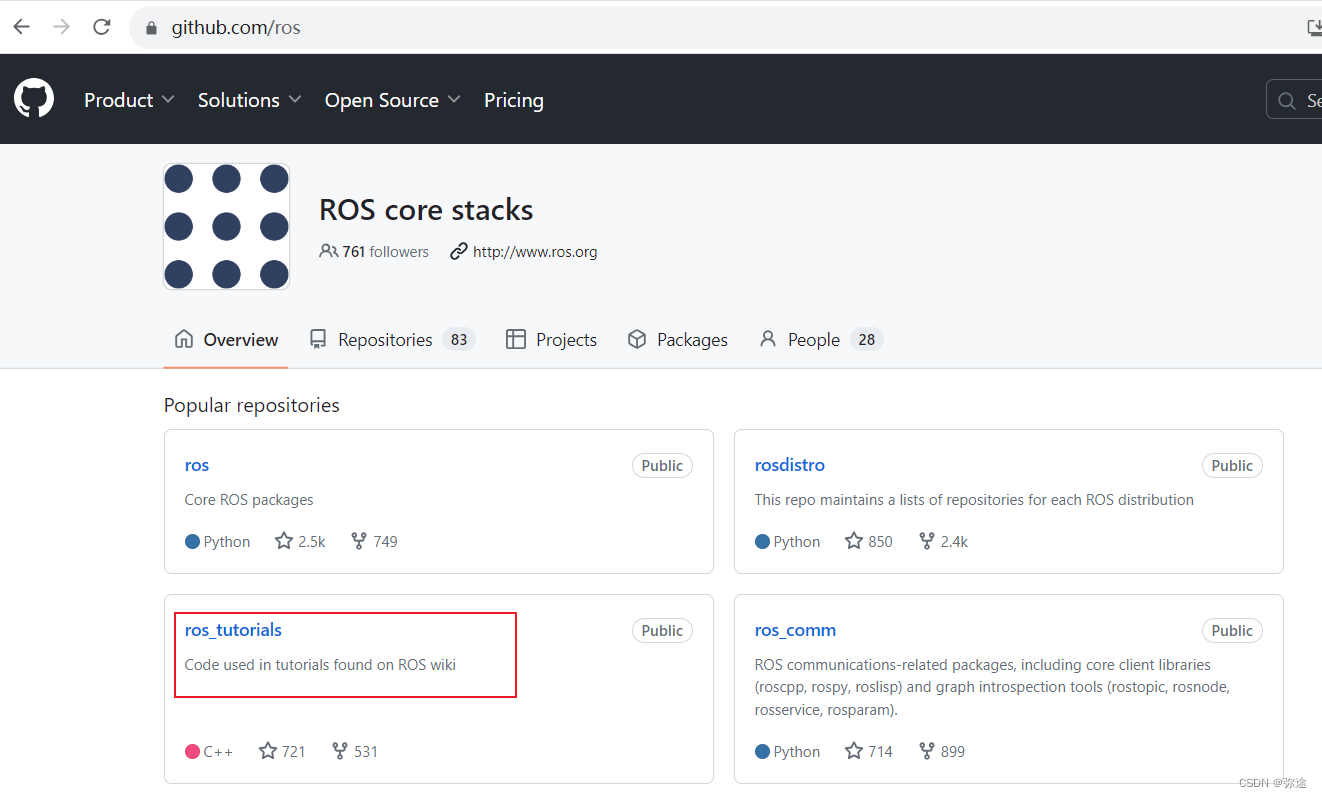Click the fork icon for ros repository
The height and width of the screenshot is (798, 1322).
(x=359, y=541)
